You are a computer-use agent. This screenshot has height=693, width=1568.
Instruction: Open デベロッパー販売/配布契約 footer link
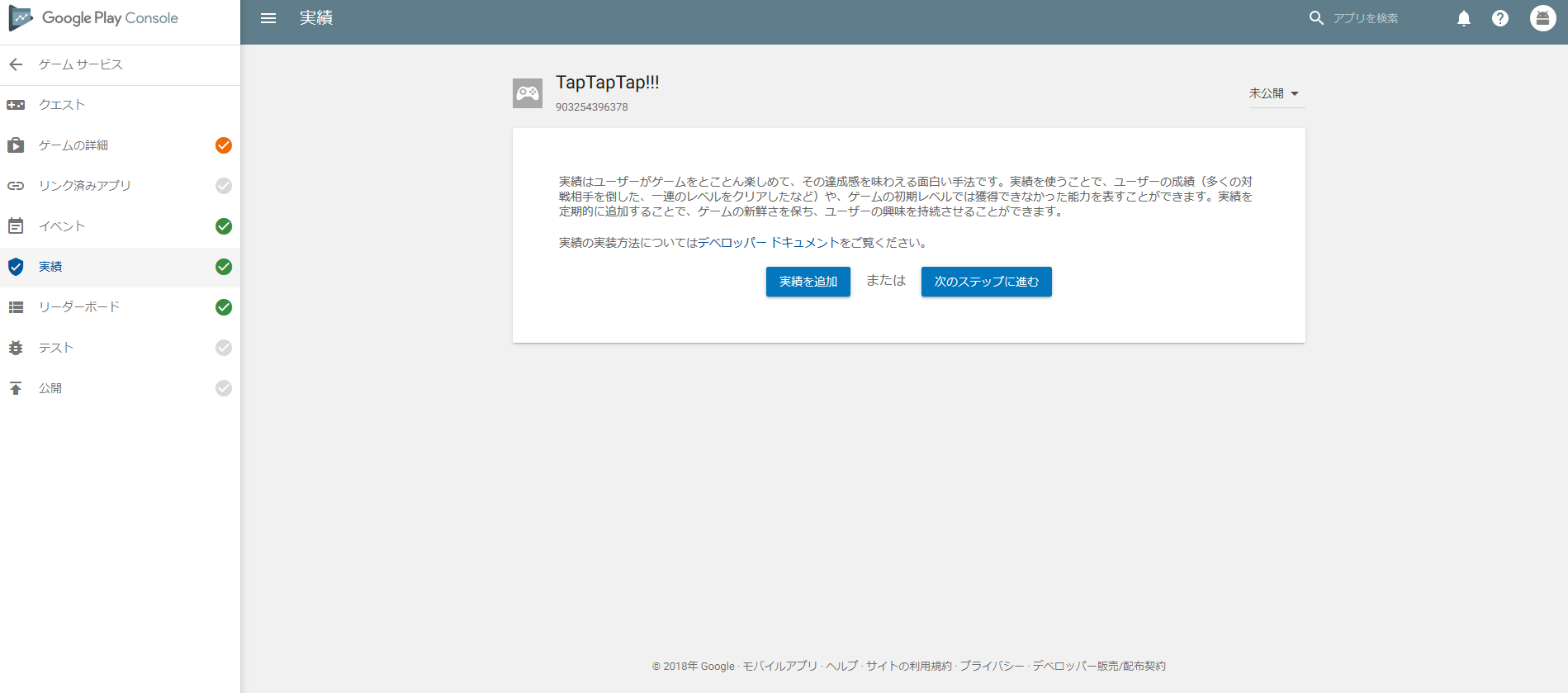(x=1099, y=666)
